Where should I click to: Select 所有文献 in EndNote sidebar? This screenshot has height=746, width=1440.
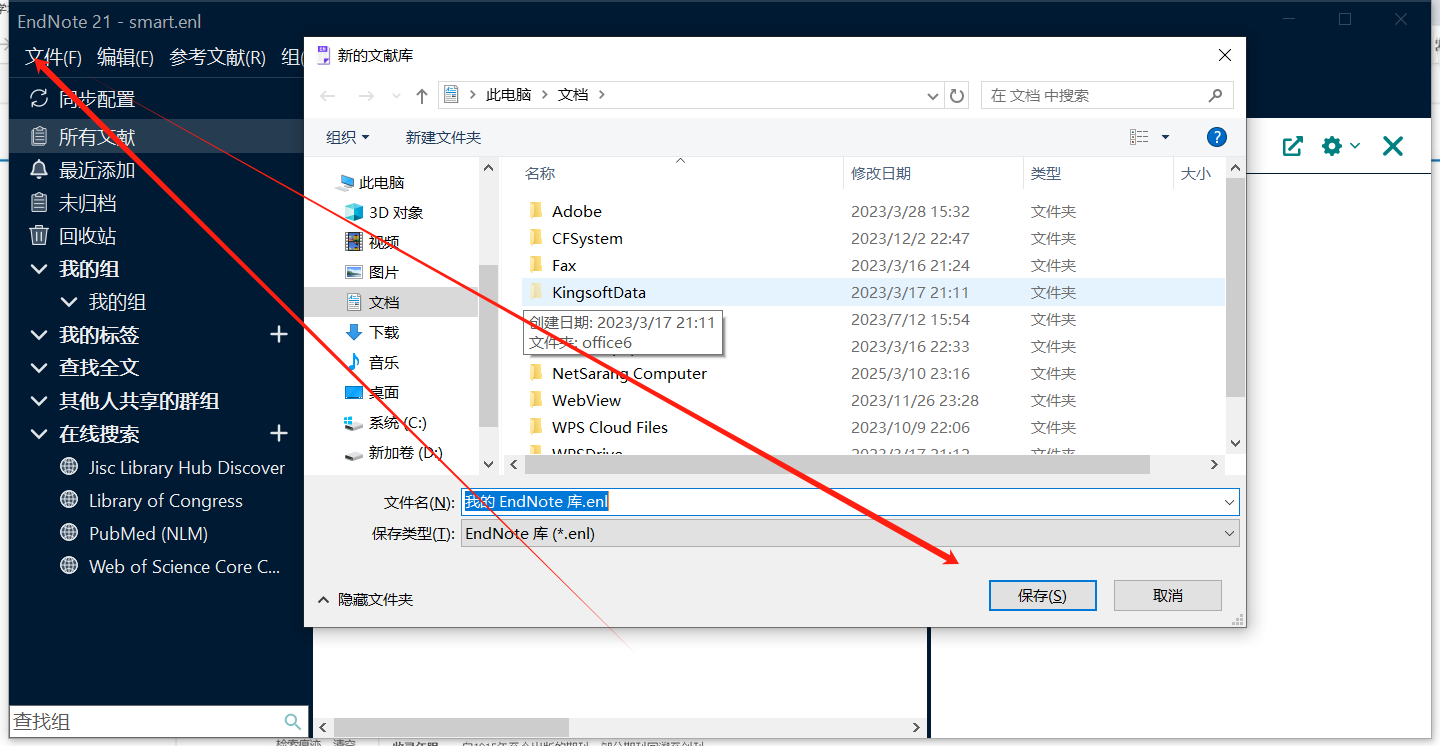click(97, 137)
